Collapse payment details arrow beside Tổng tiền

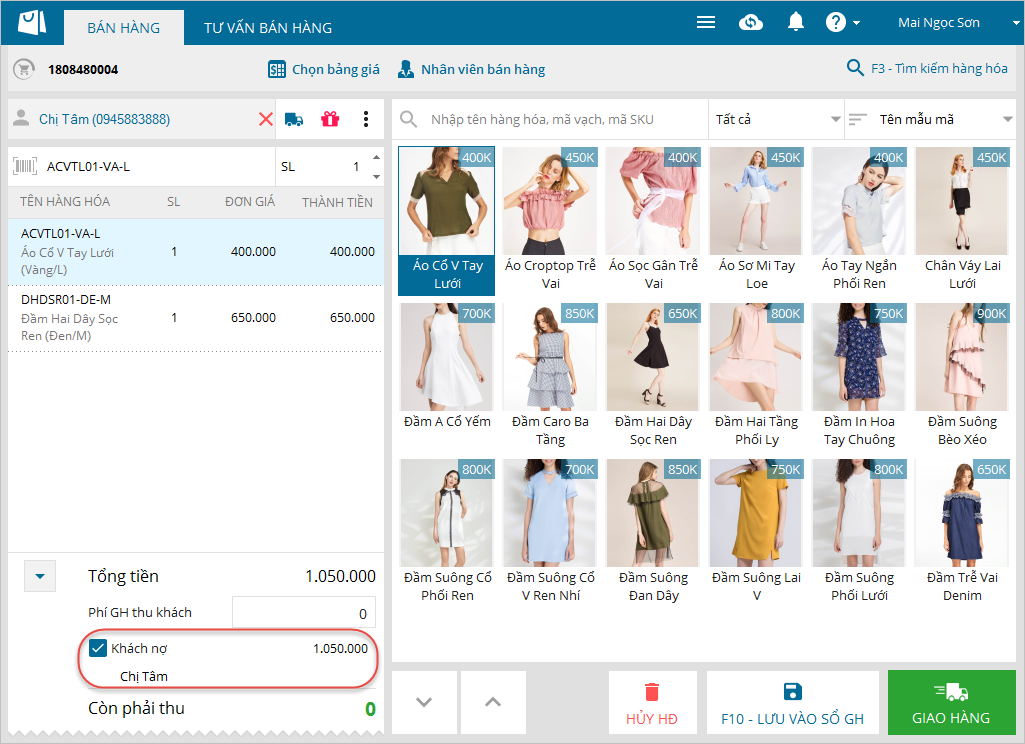pyautogui.click(x=40, y=576)
